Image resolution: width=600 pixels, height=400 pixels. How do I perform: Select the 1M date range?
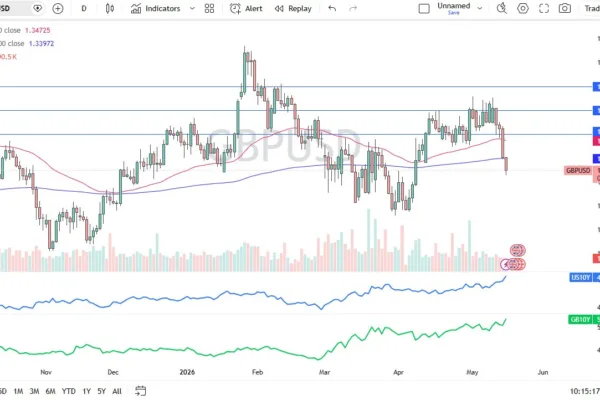[x=18, y=391]
